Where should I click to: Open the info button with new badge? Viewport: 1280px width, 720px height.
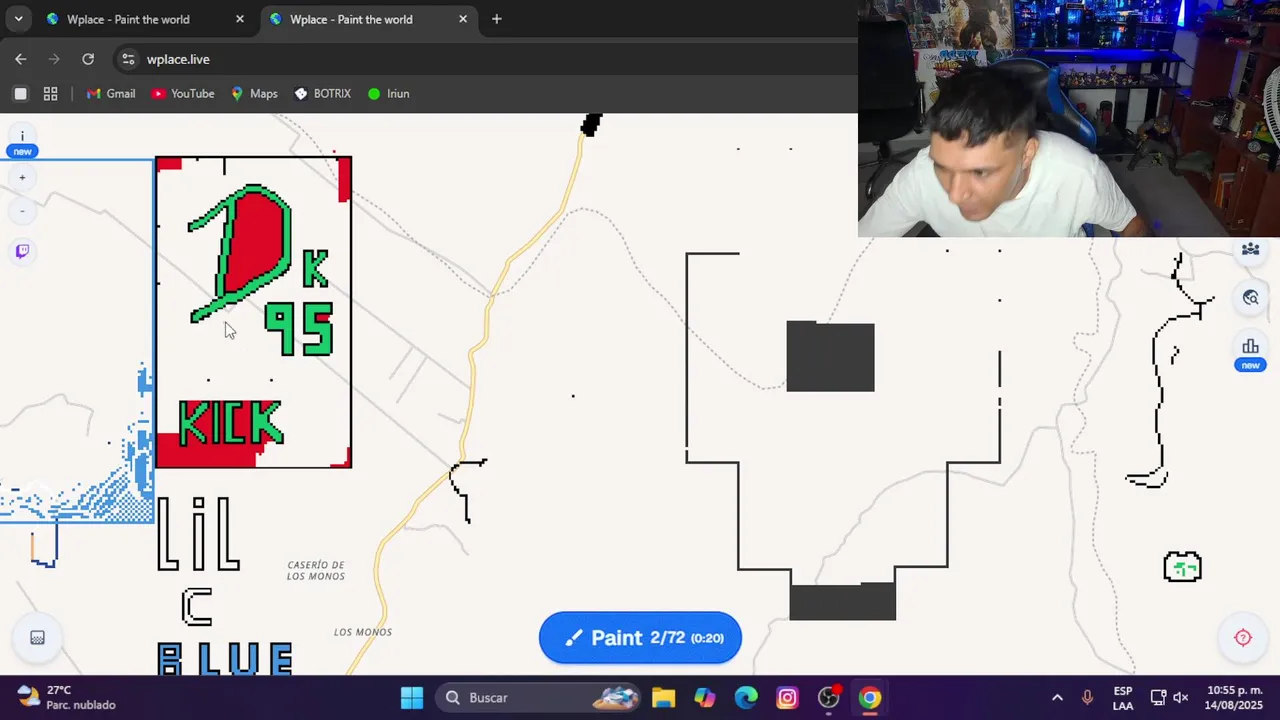tap(22, 137)
